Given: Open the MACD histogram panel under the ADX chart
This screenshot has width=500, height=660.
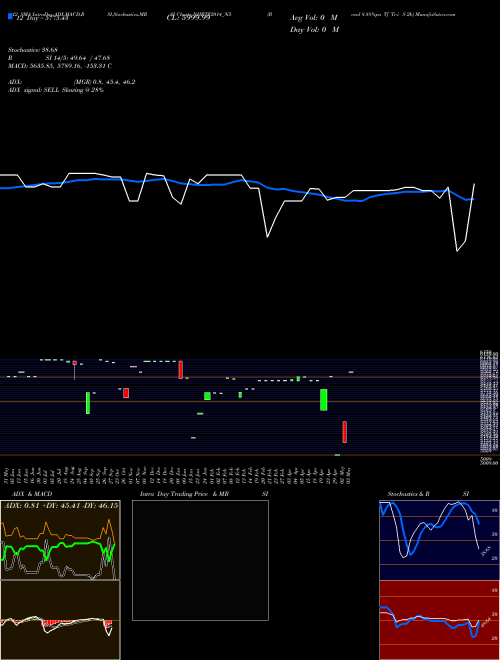Looking at the screenshot, I should click(x=60, y=620).
